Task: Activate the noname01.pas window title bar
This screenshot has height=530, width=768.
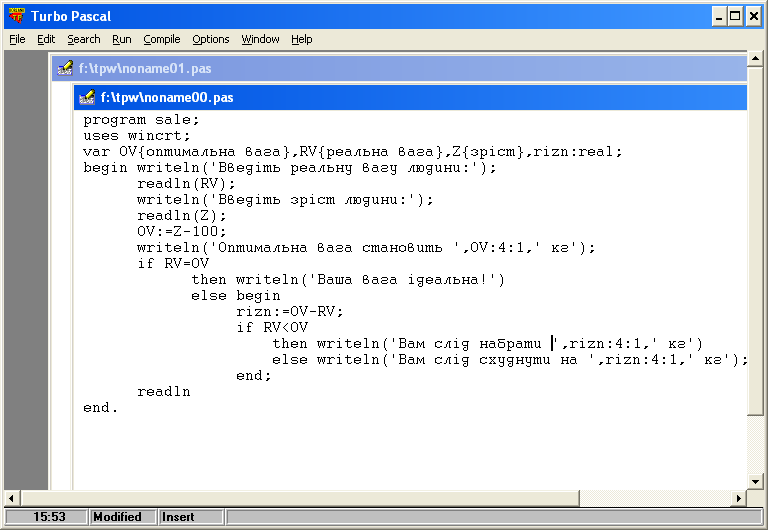Action: click(400, 68)
